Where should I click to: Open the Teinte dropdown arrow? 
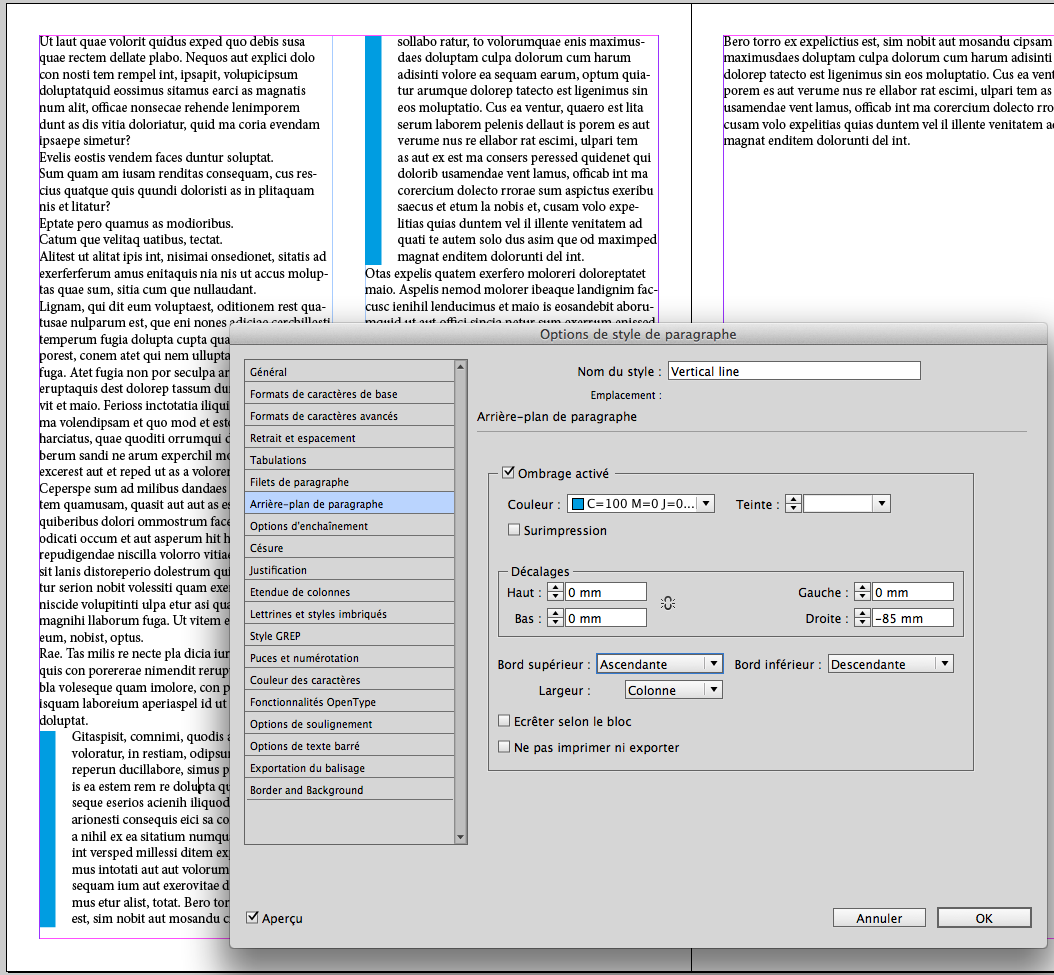click(x=882, y=504)
